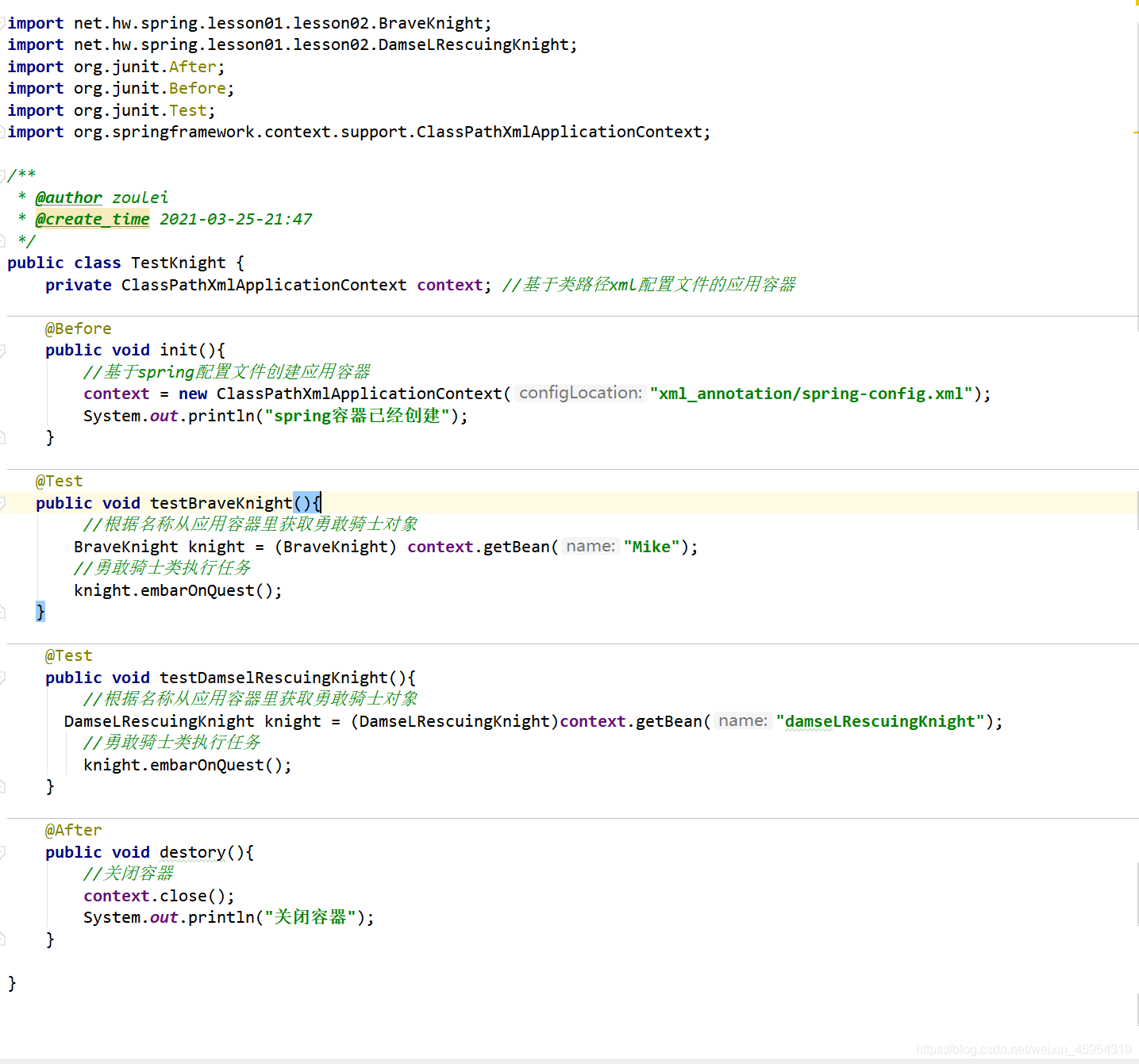Click the @After annotation
The height and width of the screenshot is (1064, 1139).
(73, 830)
